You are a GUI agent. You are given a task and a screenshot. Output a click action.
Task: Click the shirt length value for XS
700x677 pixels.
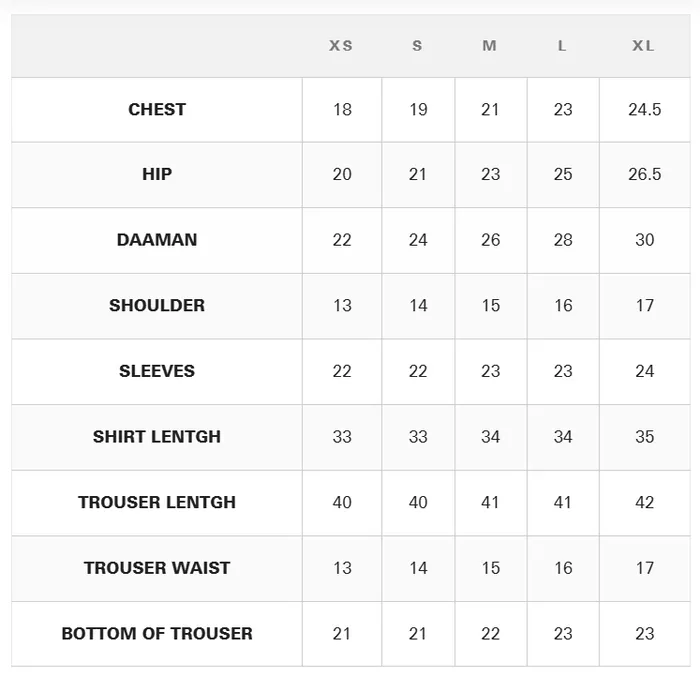[x=342, y=437]
